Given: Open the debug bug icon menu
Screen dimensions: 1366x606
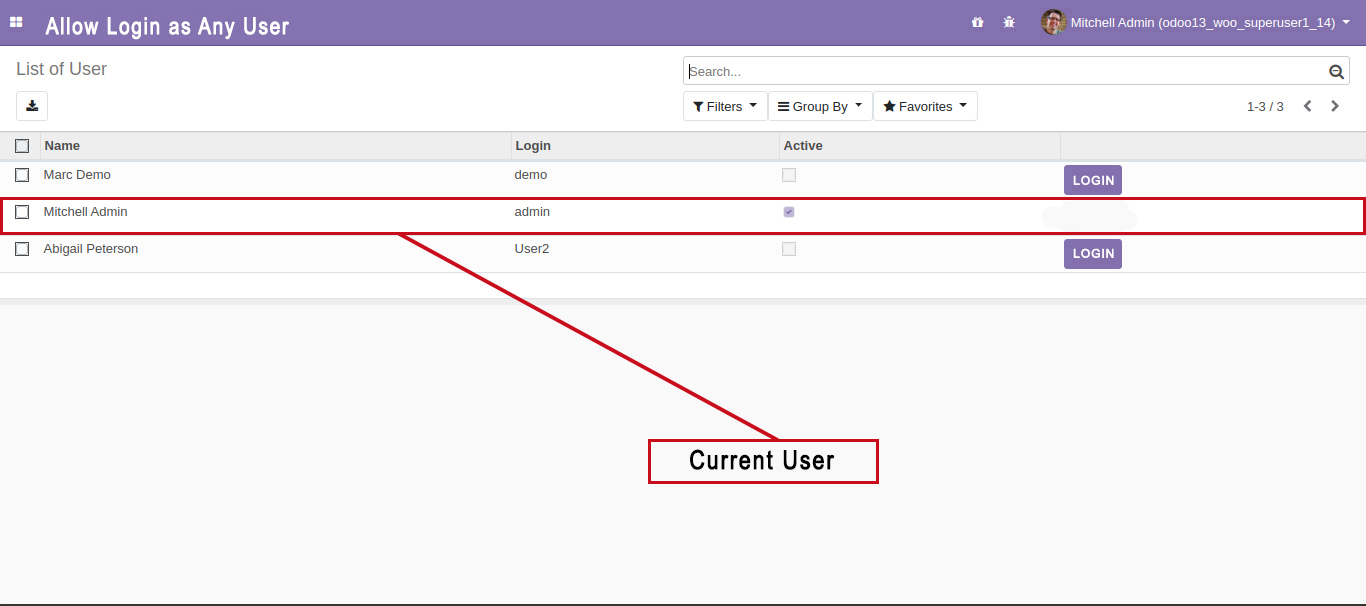Looking at the screenshot, I should 1009,22.
